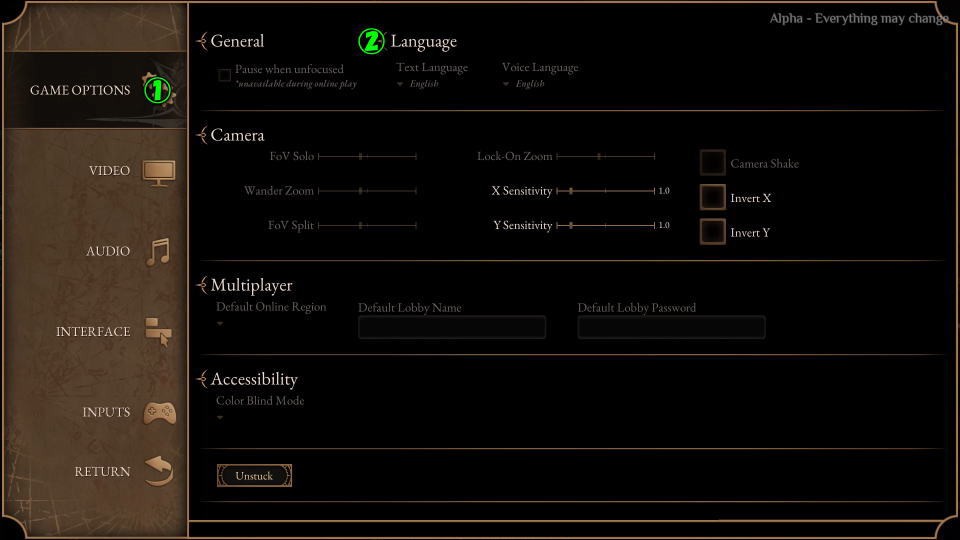Adjust the FoV Split slider

click(367, 225)
